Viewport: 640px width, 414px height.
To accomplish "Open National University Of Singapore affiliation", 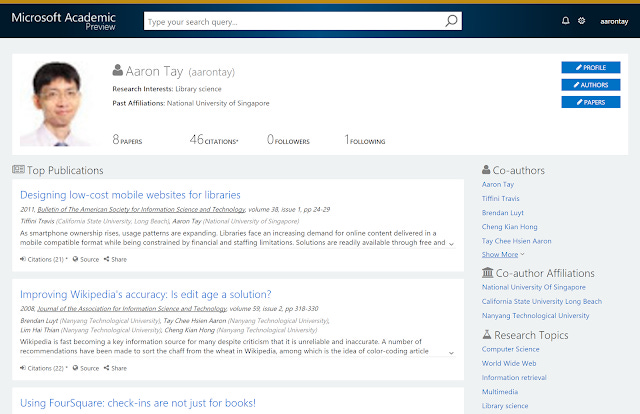I will [x=533, y=287].
